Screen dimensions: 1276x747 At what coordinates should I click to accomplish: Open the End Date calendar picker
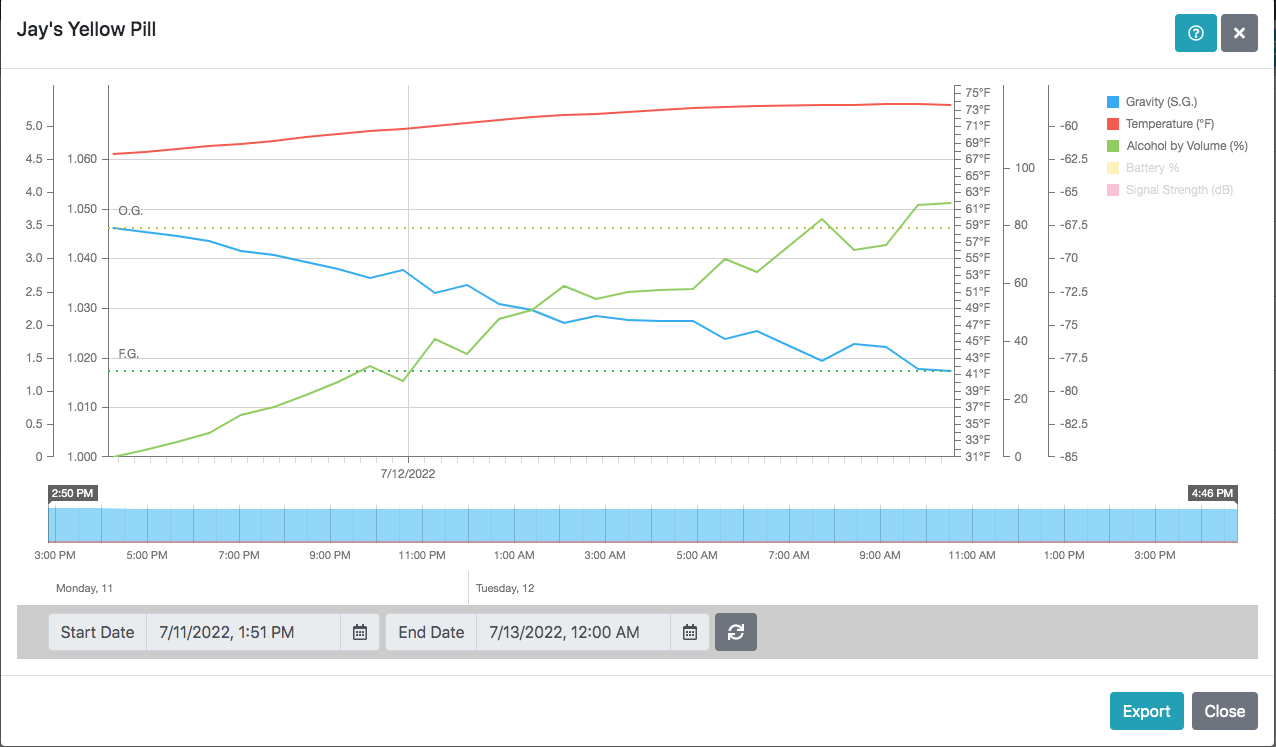point(689,632)
